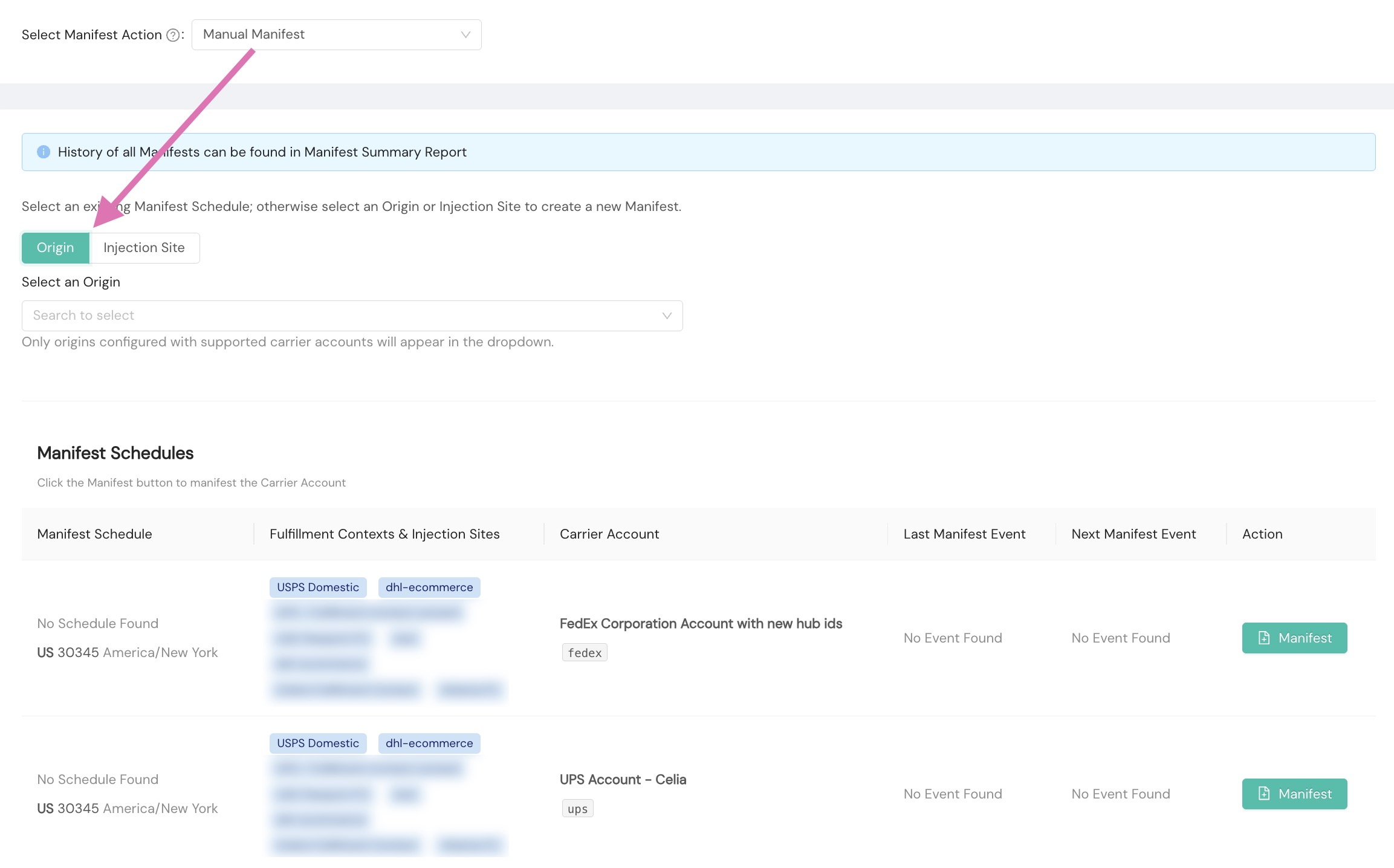Click USPS Domestic tag in FedEx row
Viewport: 1394px width, 868px height.
tap(318, 588)
